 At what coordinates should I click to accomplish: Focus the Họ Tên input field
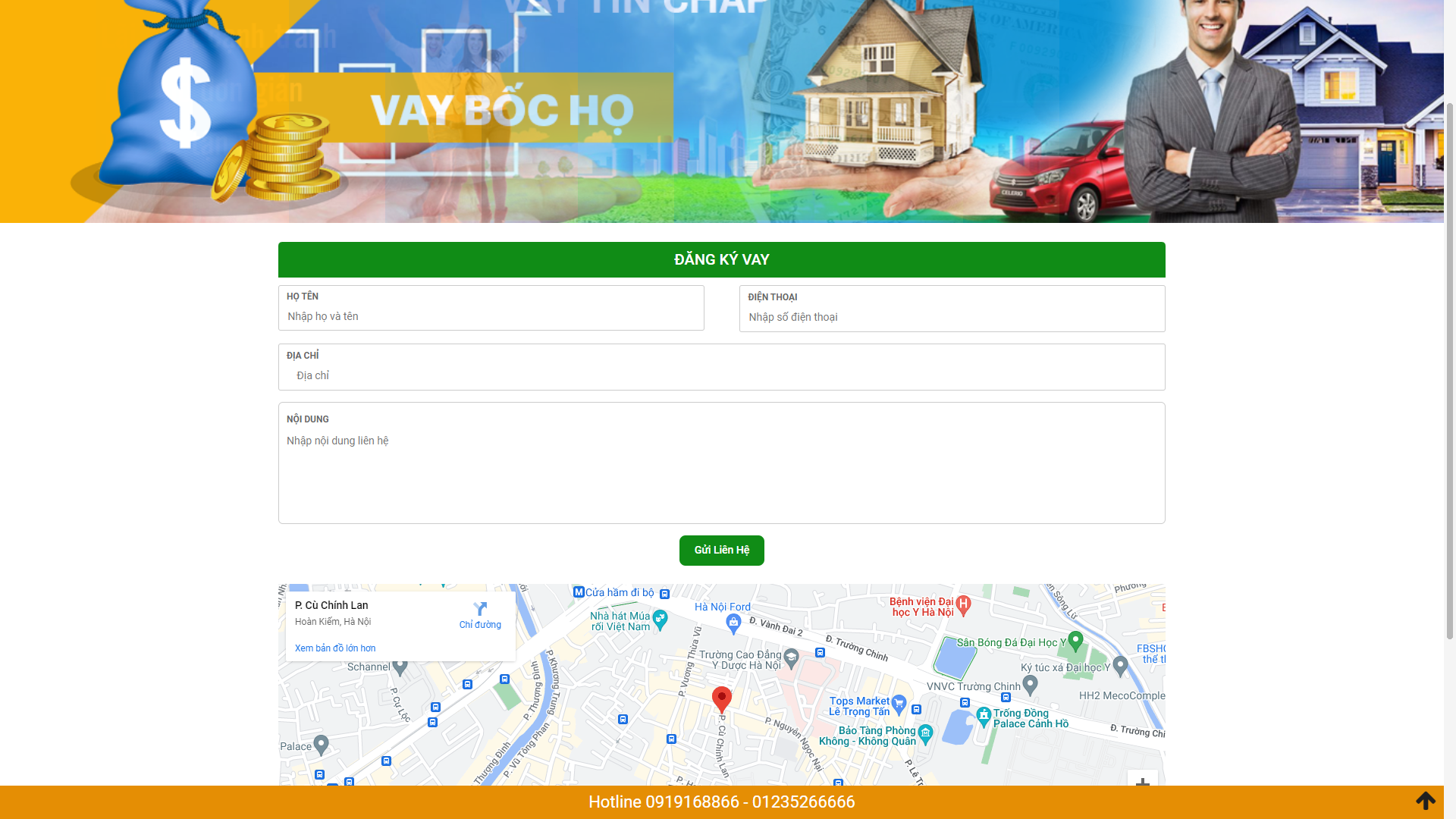491,317
